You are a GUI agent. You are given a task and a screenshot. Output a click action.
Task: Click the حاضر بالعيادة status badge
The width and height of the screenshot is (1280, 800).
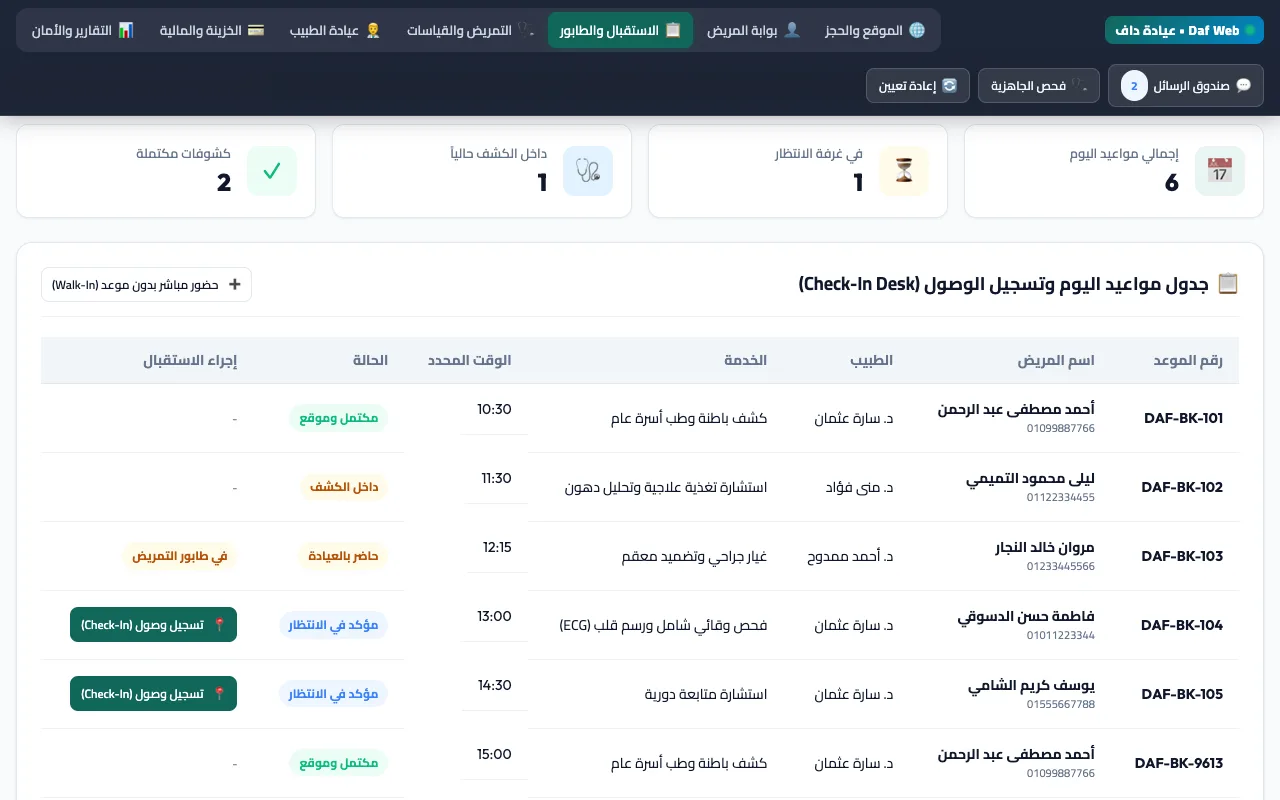coord(343,556)
